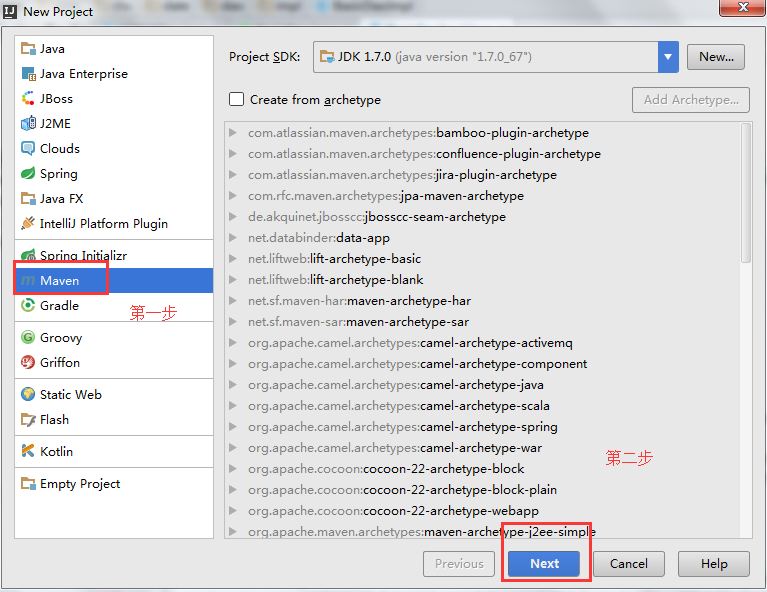Expand jira-plugin-archetype node

[x=233, y=175]
